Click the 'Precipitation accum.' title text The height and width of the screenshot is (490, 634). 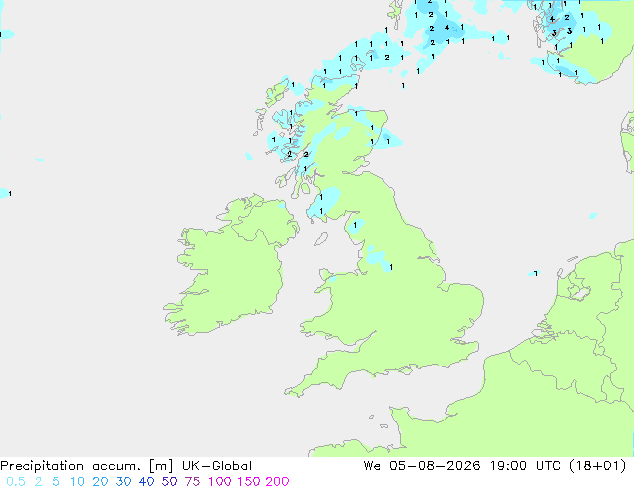[70, 466]
